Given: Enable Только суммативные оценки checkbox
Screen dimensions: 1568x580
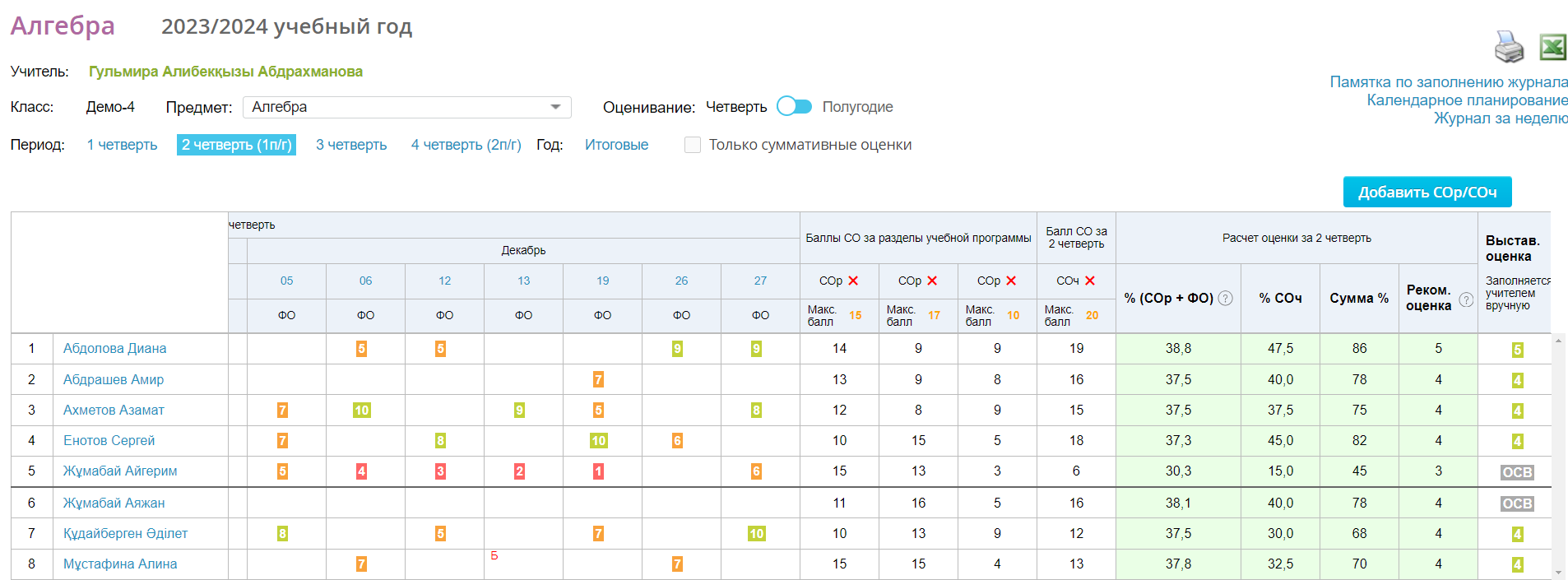Looking at the screenshot, I should coord(693,145).
